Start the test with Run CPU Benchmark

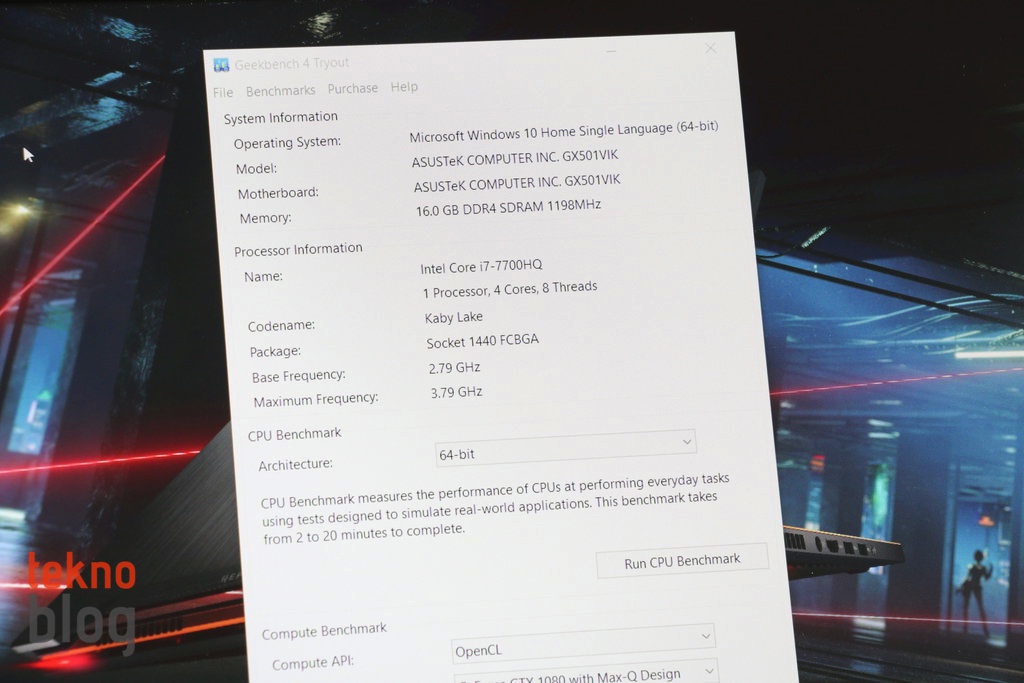point(682,561)
